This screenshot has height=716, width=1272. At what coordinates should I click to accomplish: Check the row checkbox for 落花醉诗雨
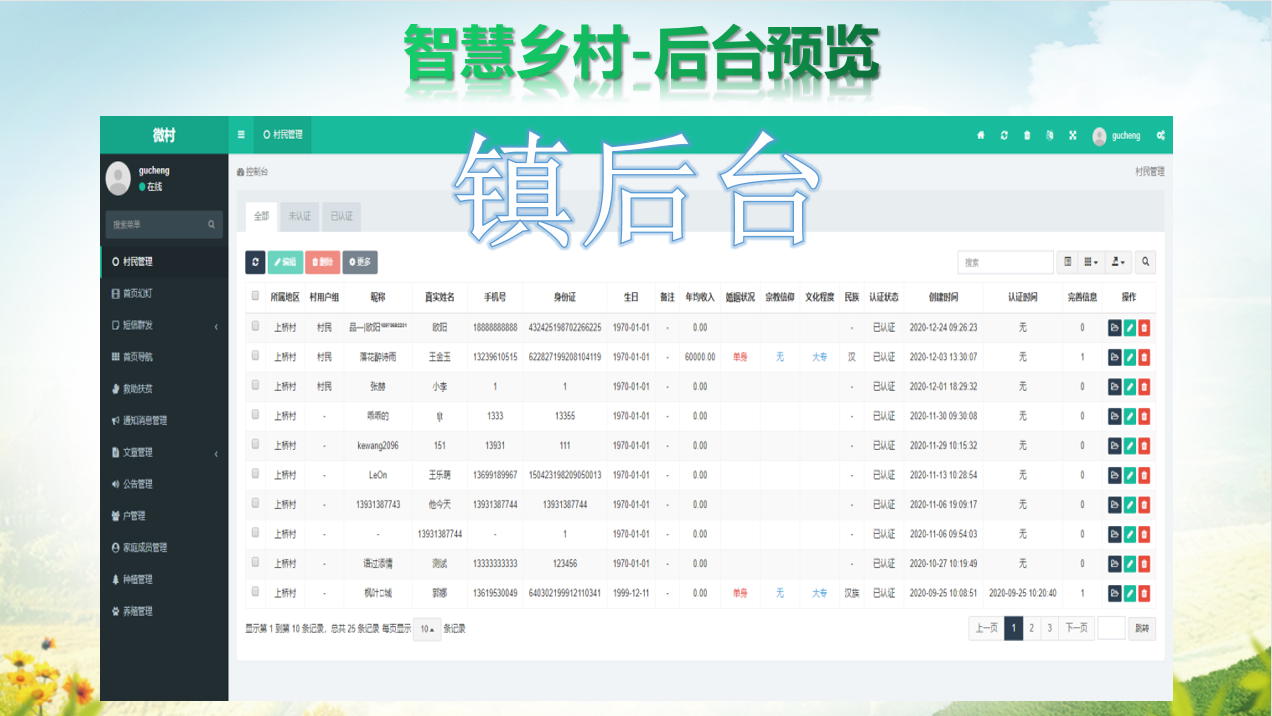[x=256, y=355]
